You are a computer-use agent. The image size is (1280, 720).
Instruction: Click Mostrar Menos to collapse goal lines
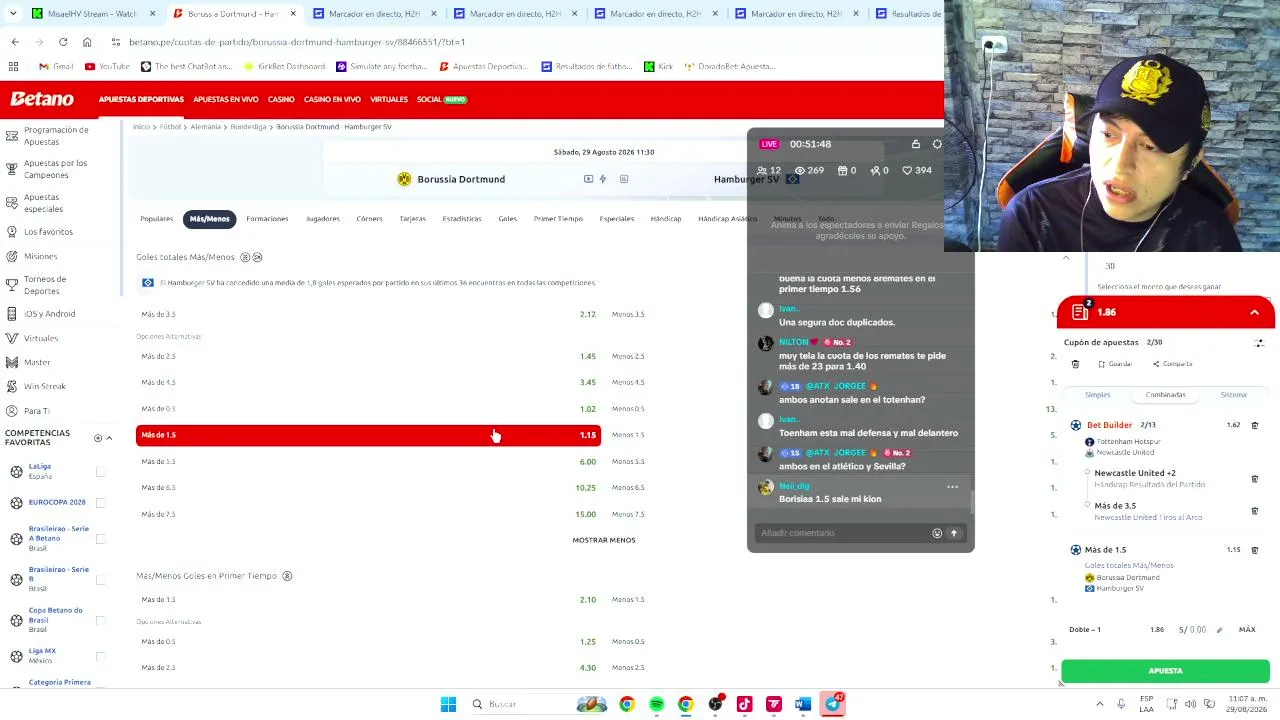(x=604, y=540)
